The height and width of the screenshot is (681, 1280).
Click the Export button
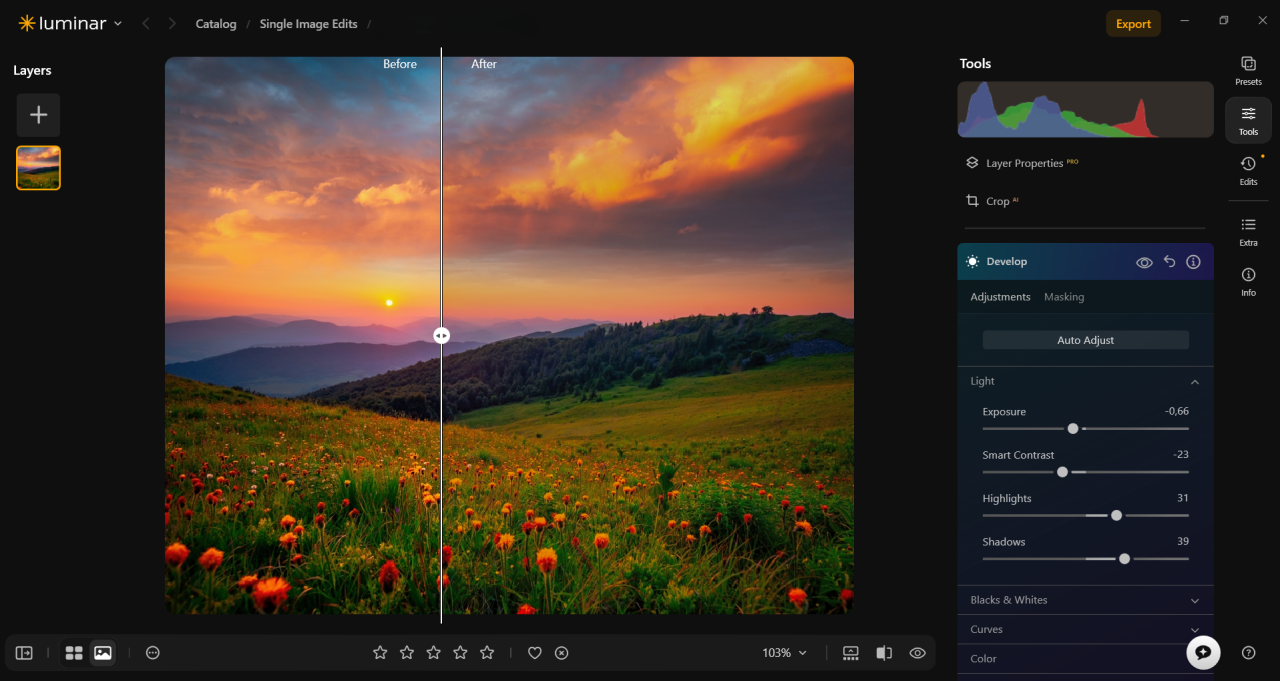pos(1133,24)
